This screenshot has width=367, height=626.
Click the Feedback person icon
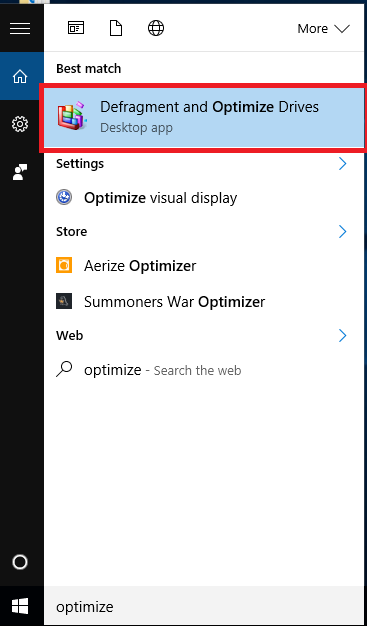click(20, 172)
